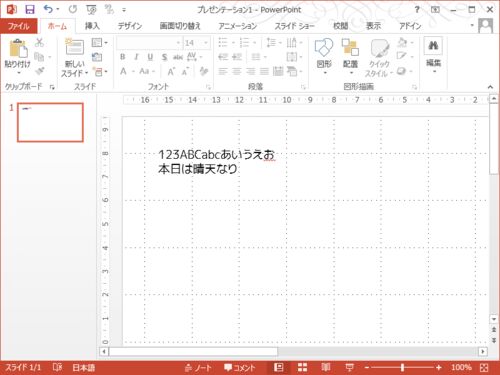
Task: Click zoom in plus button
Action: (x=439, y=368)
